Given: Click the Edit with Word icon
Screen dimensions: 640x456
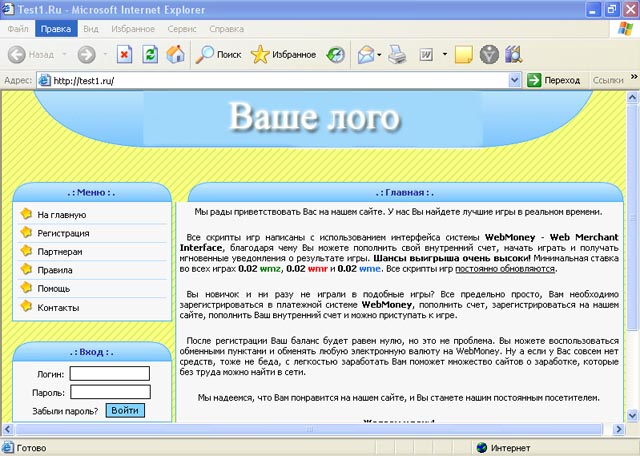Looking at the screenshot, I should click(x=426, y=54).
